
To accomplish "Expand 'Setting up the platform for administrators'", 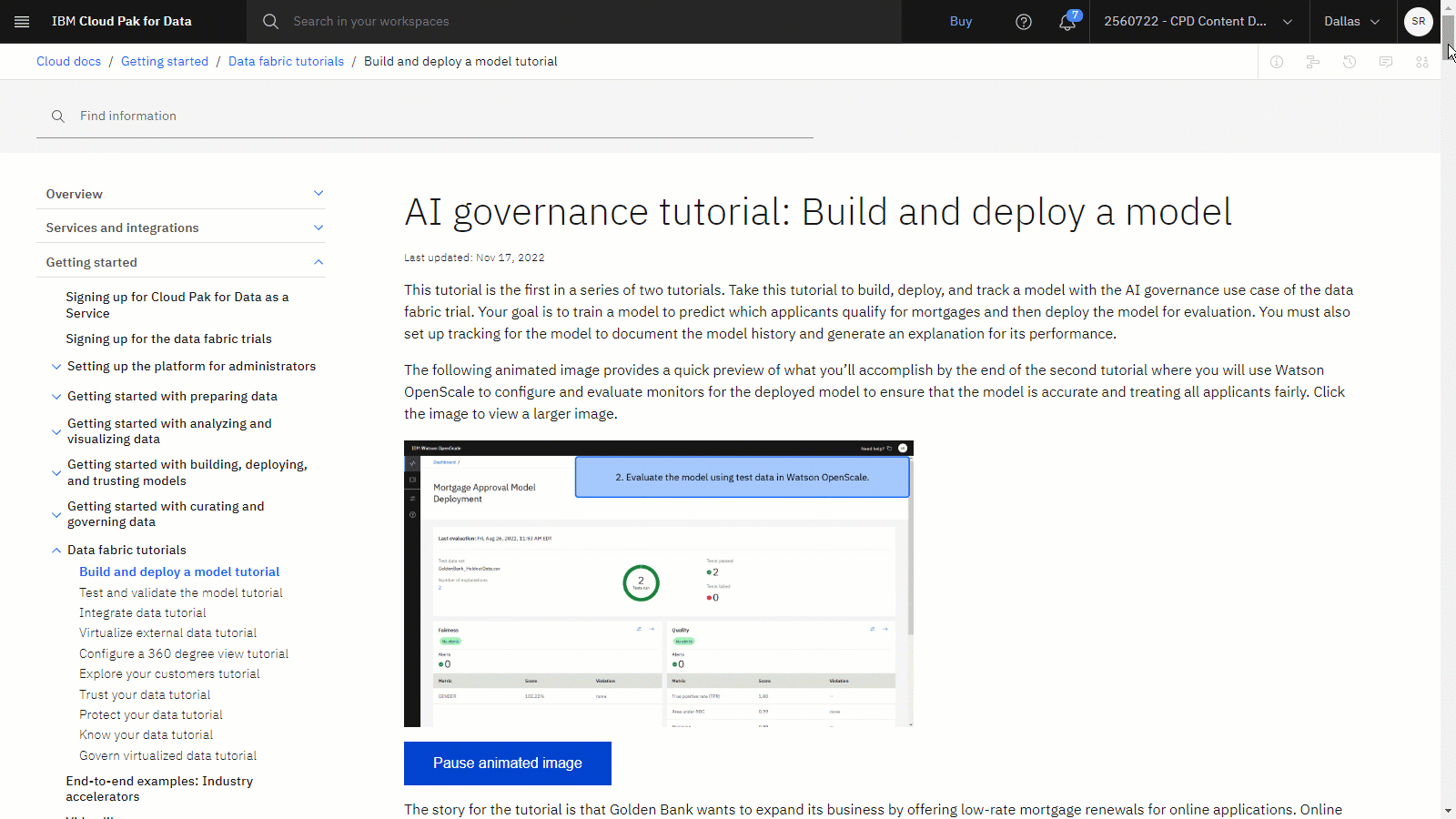I will coord(56,367).
